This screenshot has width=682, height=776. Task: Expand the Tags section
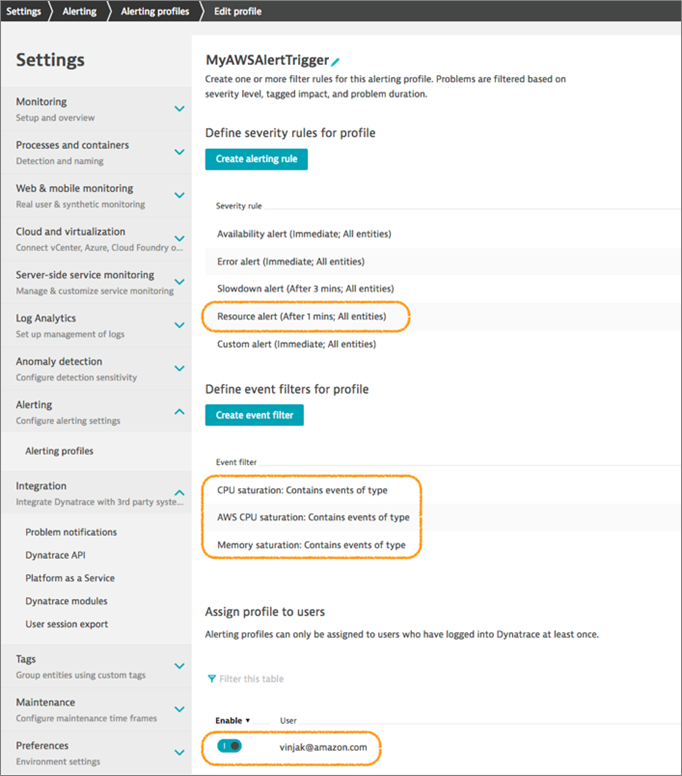[x=180, y=666]
